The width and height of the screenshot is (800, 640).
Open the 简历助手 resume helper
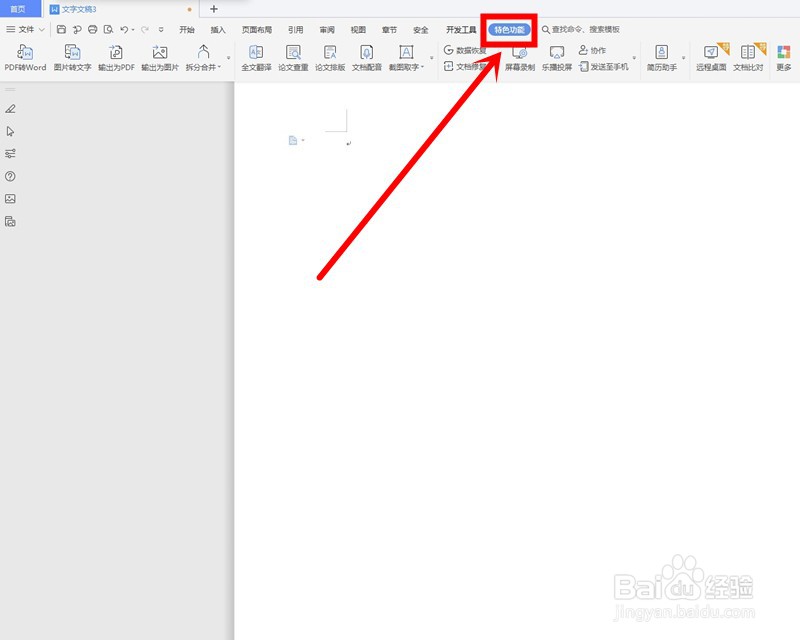(x=662, y=57)
